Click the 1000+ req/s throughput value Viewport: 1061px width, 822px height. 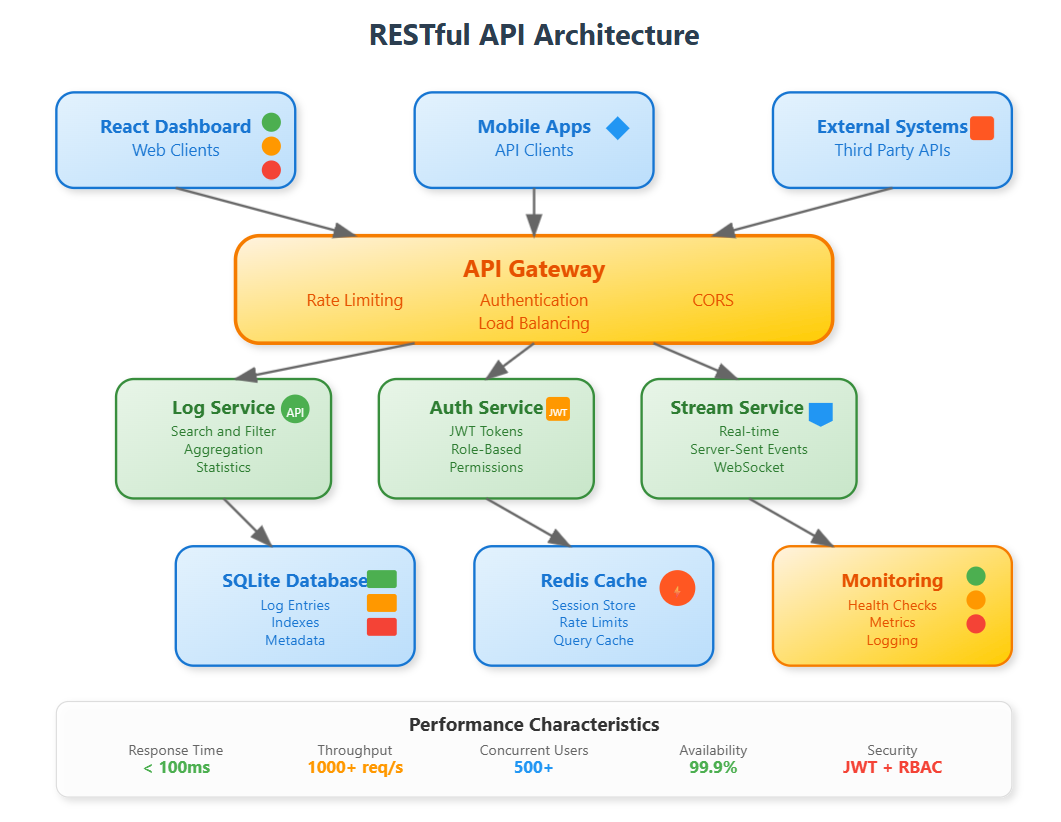[x=355, y=767]
